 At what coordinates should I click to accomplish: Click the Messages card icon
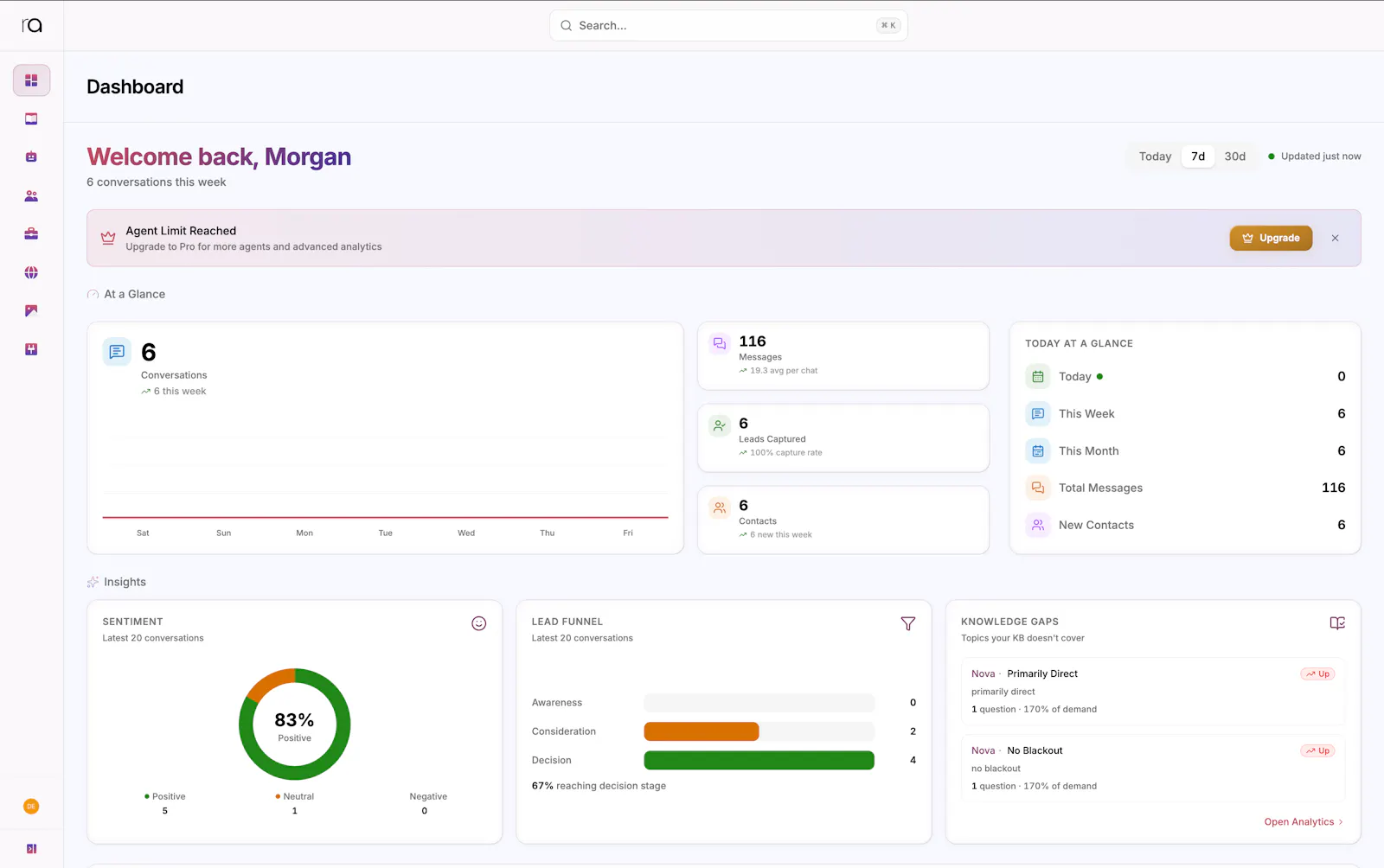coord(720,344)
